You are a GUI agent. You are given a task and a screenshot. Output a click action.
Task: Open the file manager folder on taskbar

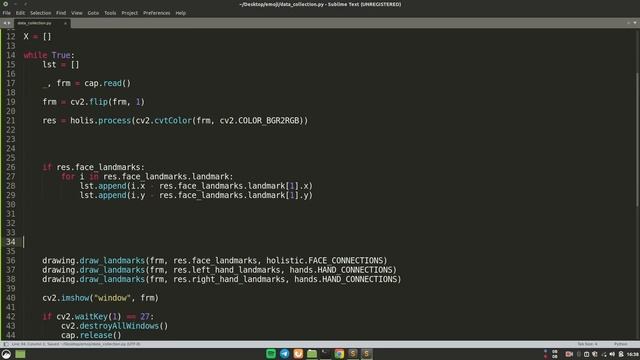coord(312,354)
